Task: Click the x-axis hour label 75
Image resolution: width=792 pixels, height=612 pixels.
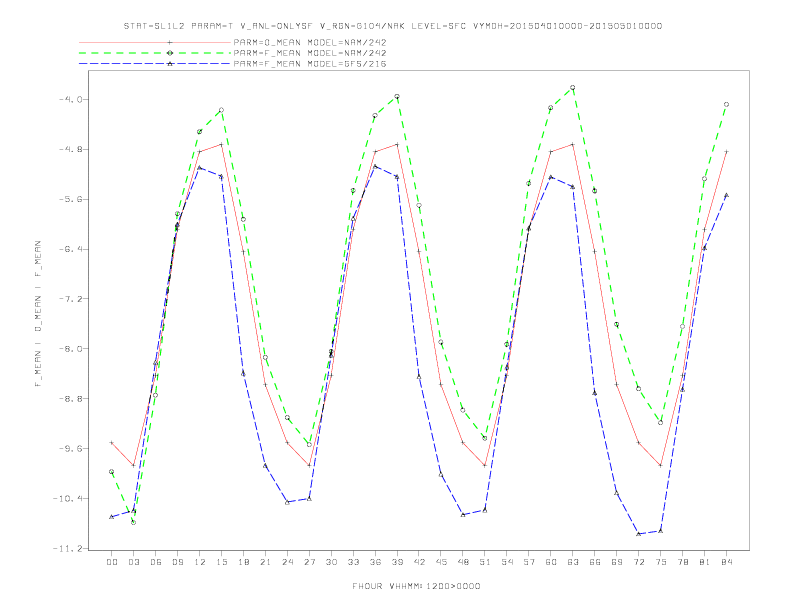Action: click(661, 562)
